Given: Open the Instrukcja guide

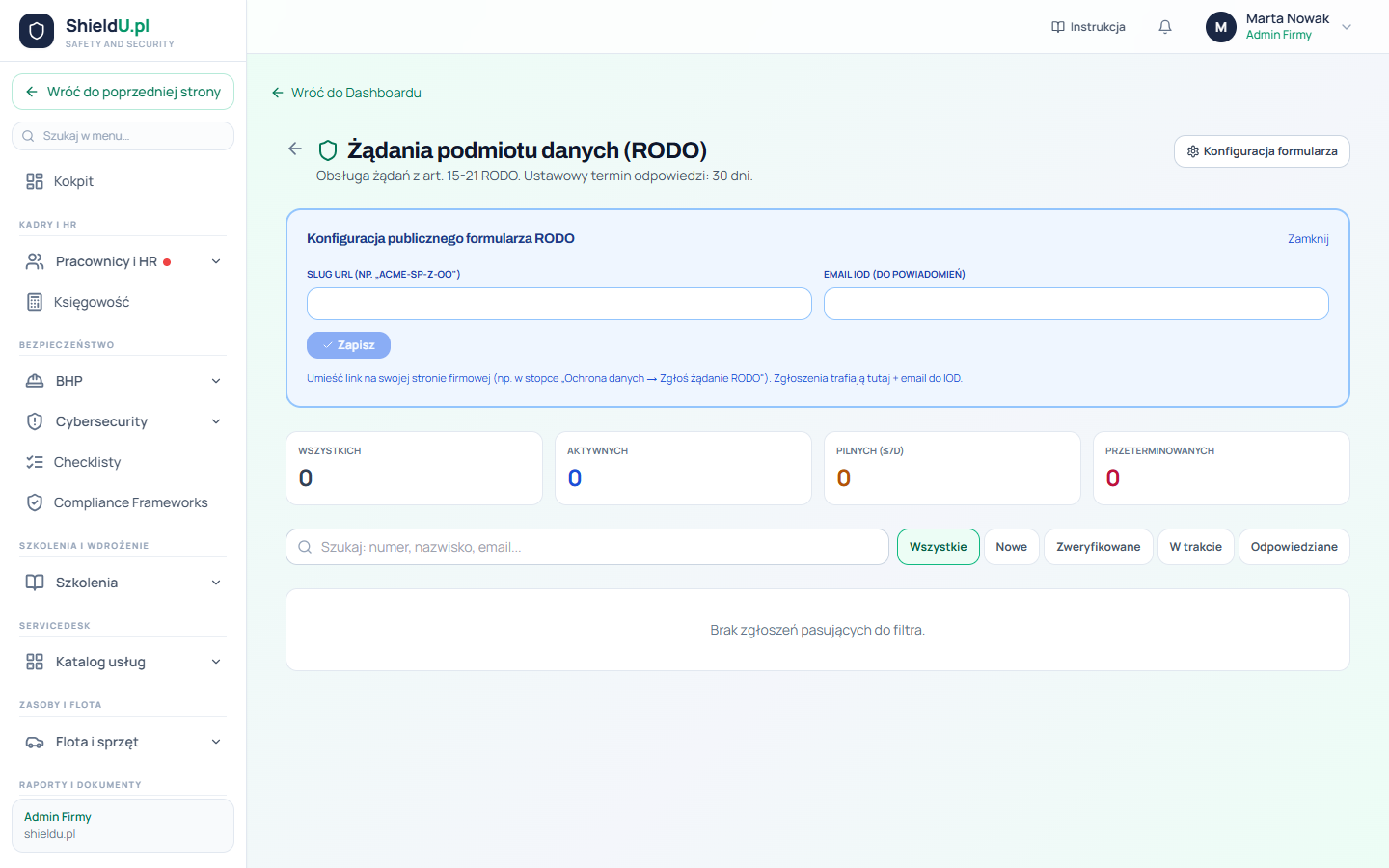Looking at the screenshot, I should (x=1088, y=27).
